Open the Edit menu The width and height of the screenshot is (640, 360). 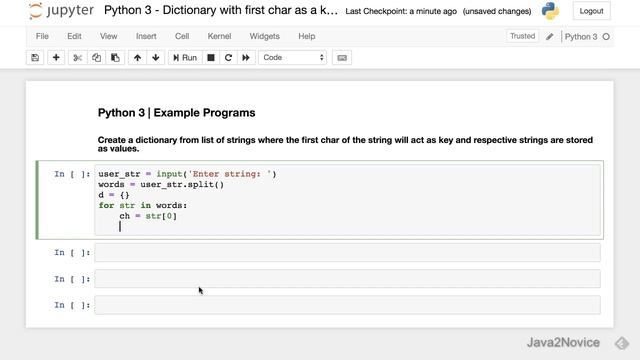click(74, 36)
